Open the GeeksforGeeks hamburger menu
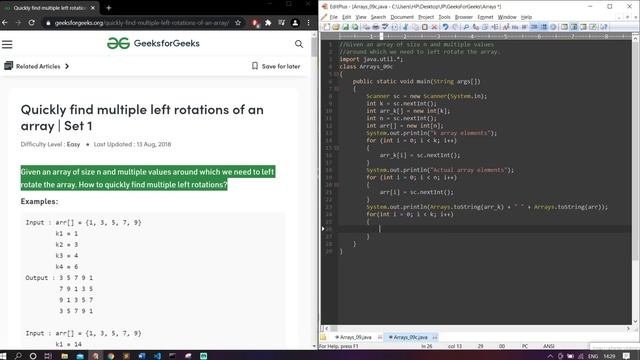 click(x=7, y=44)
